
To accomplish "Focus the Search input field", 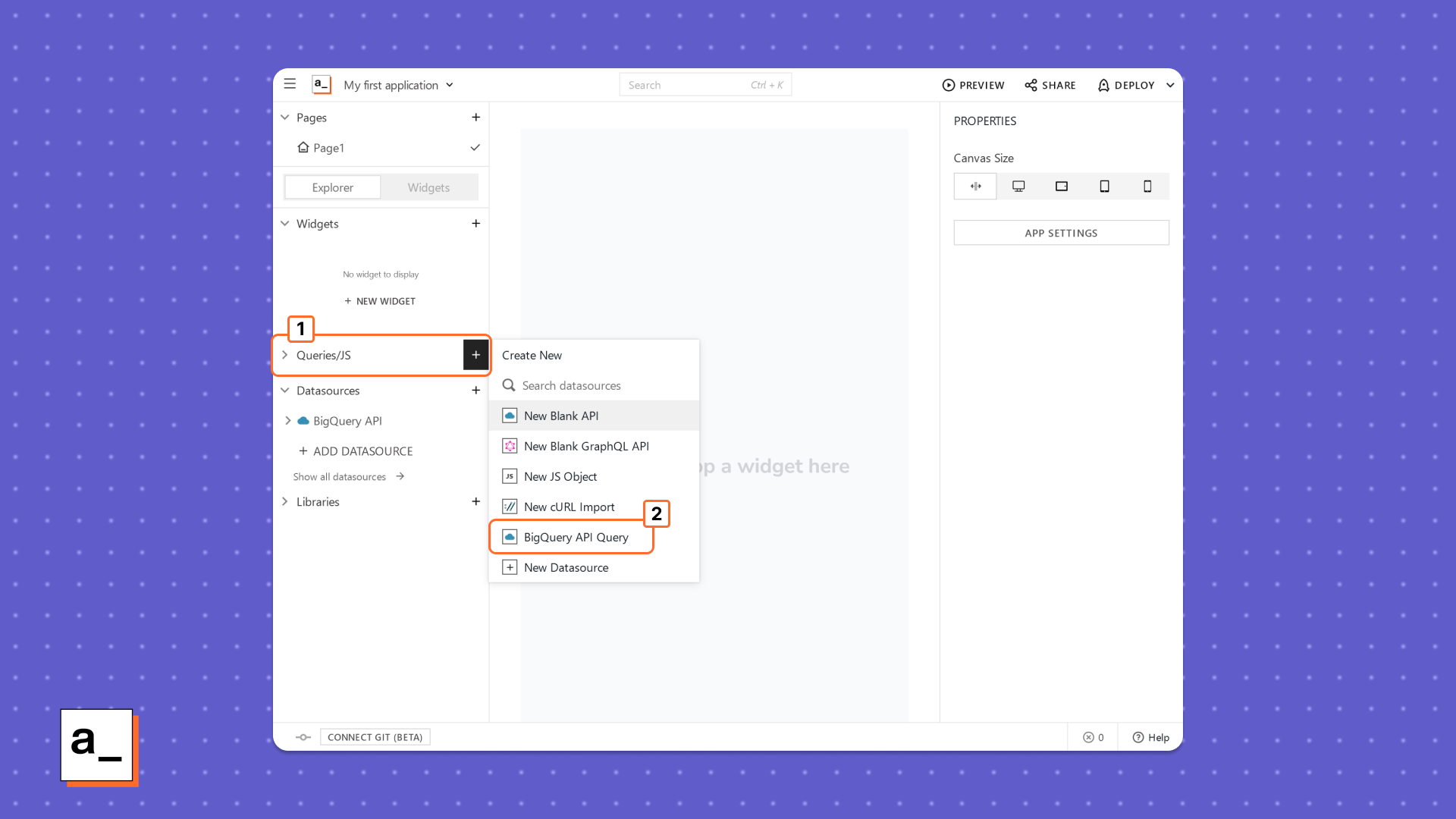I will [x=705, y=85].
